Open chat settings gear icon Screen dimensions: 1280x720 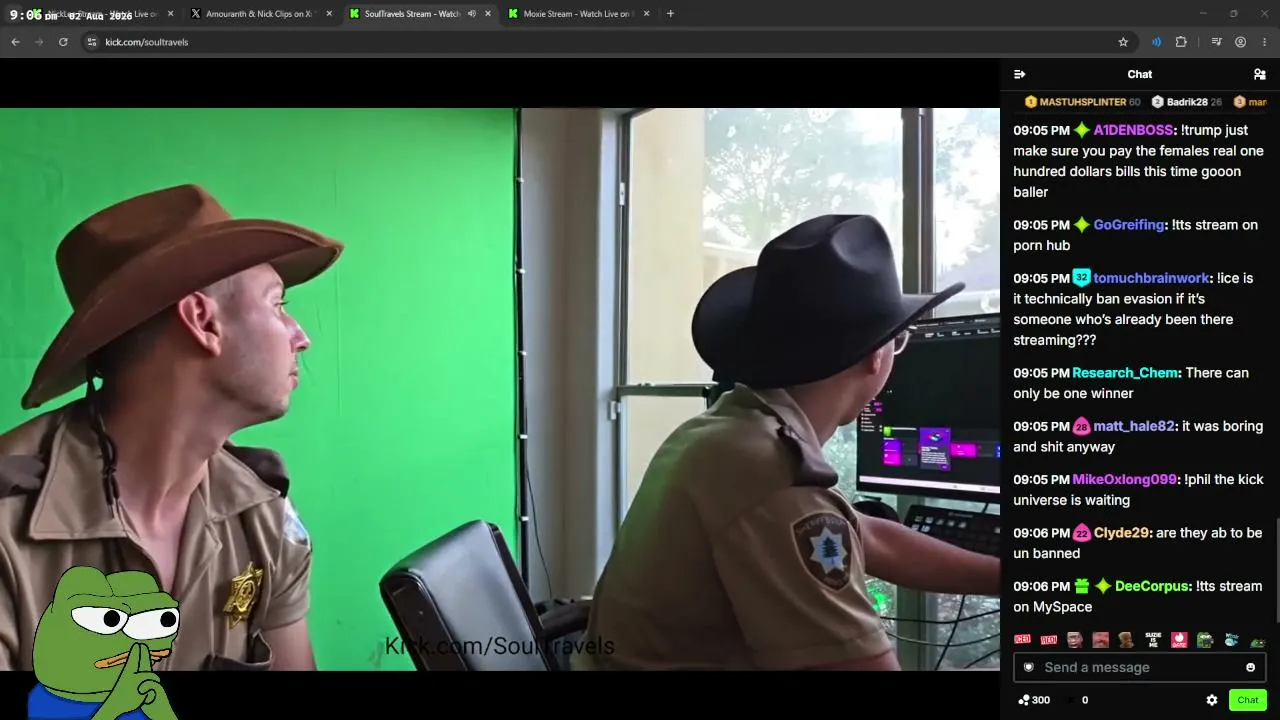(x=1212, y=700)
